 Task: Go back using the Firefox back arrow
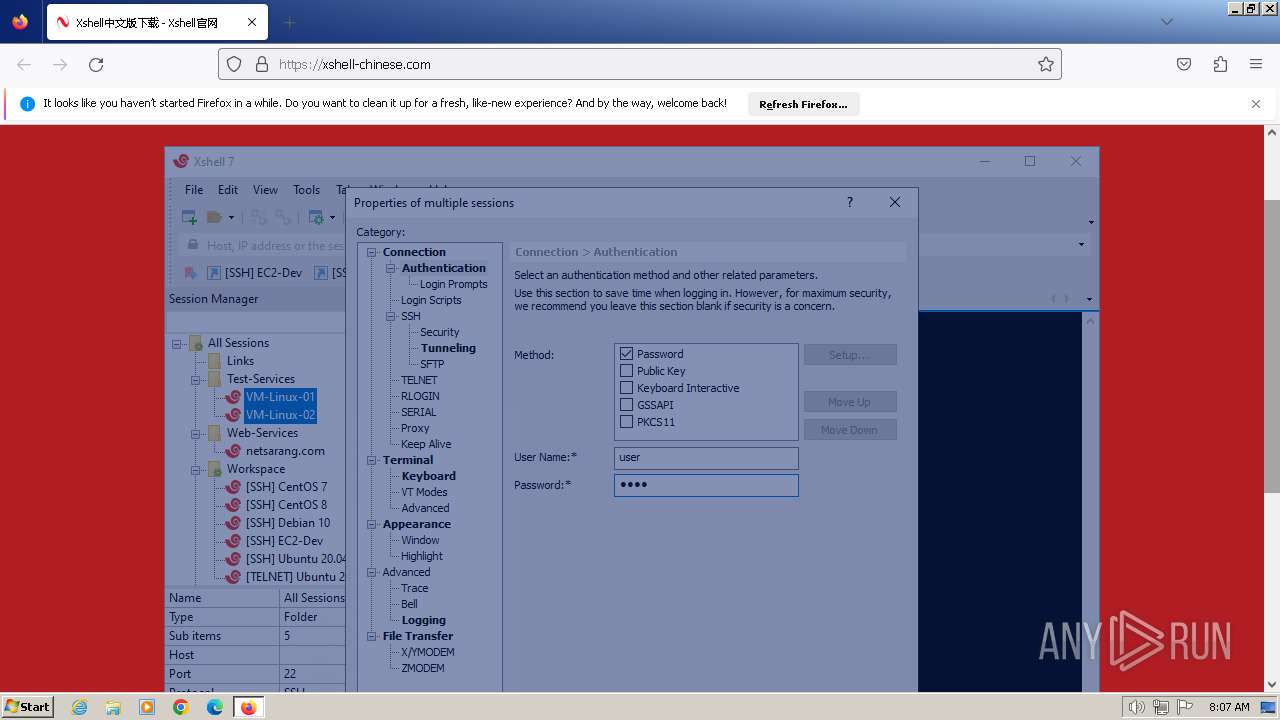coord(24,64)
